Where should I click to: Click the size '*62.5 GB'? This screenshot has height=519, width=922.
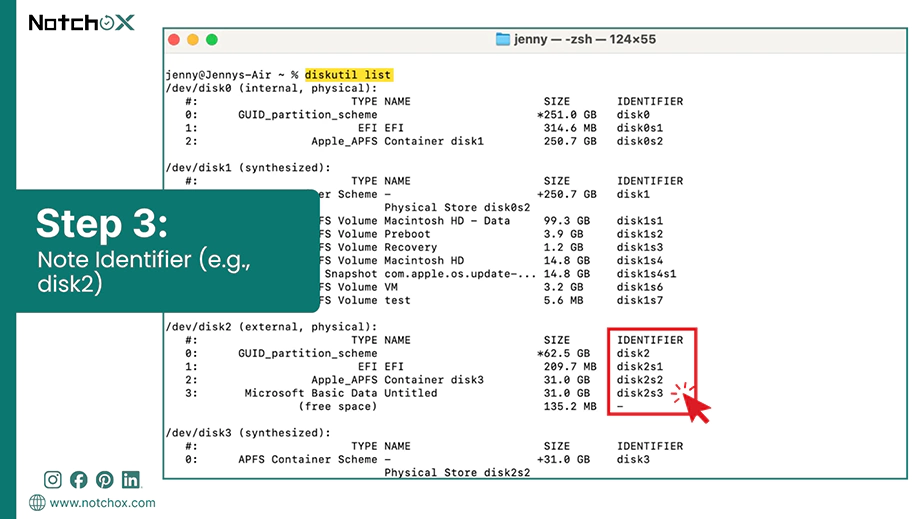[x=564, y=353]
